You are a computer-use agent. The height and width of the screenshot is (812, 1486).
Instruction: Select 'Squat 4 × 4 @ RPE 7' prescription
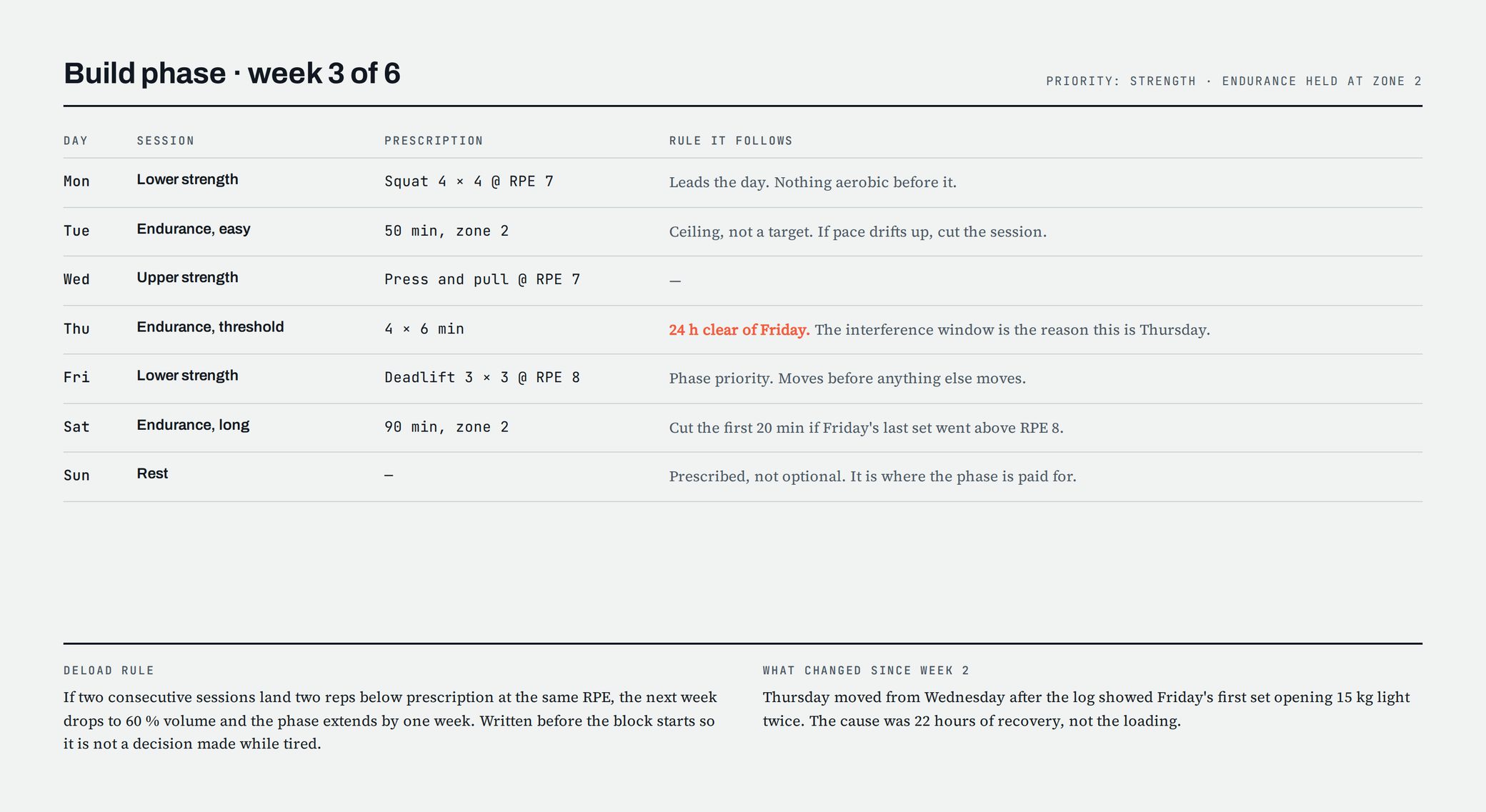pos(469,181)
